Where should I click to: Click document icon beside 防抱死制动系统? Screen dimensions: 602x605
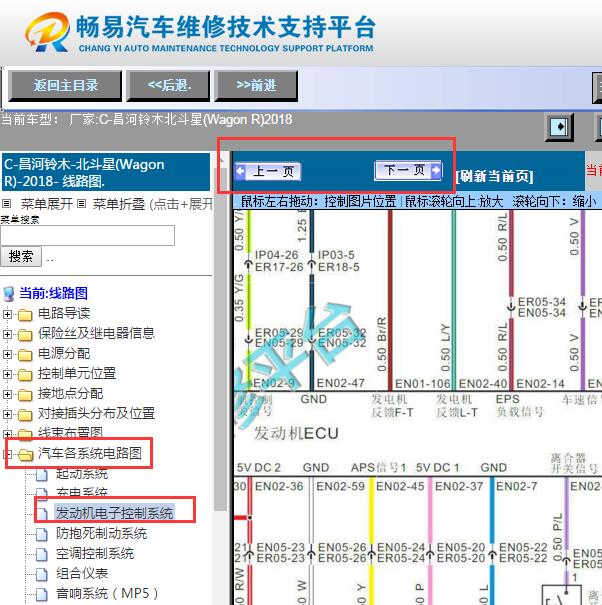pyautogui.click(x=42, y=534)
